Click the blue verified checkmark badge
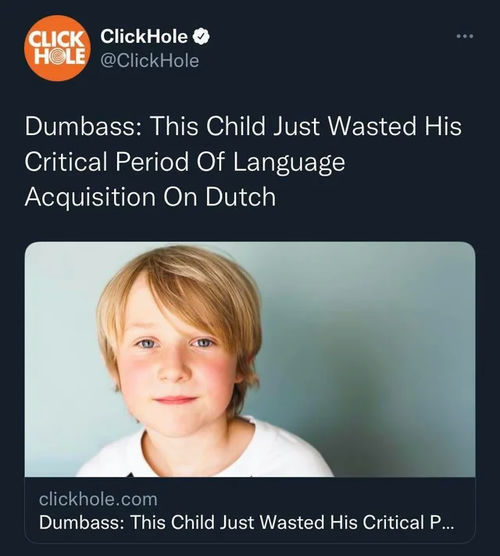500x556 pixels. 201,37
